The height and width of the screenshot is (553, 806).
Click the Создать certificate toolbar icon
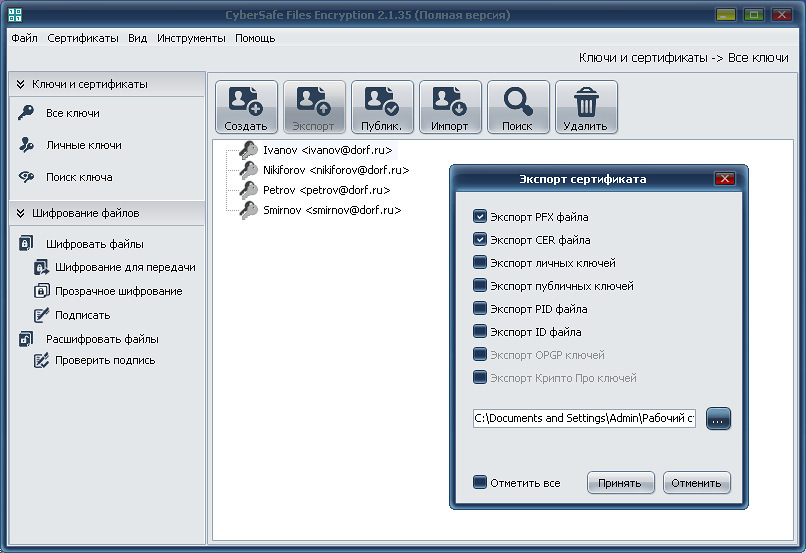(246, 107)
